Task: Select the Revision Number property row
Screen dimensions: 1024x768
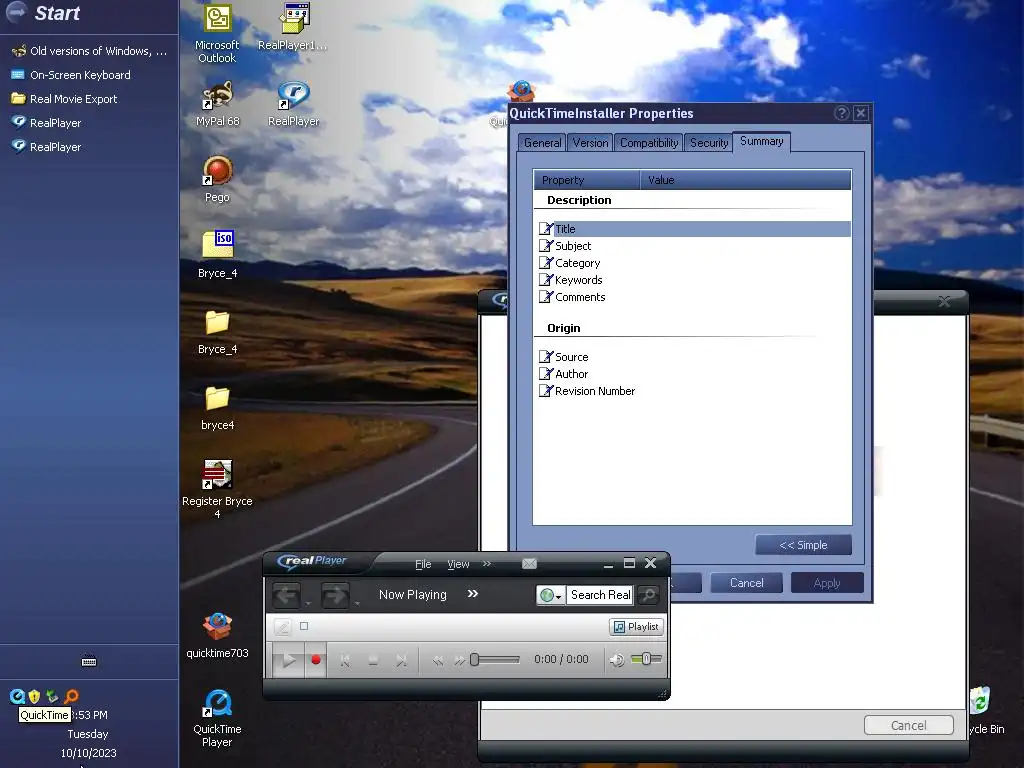Action: coord(694,391)
